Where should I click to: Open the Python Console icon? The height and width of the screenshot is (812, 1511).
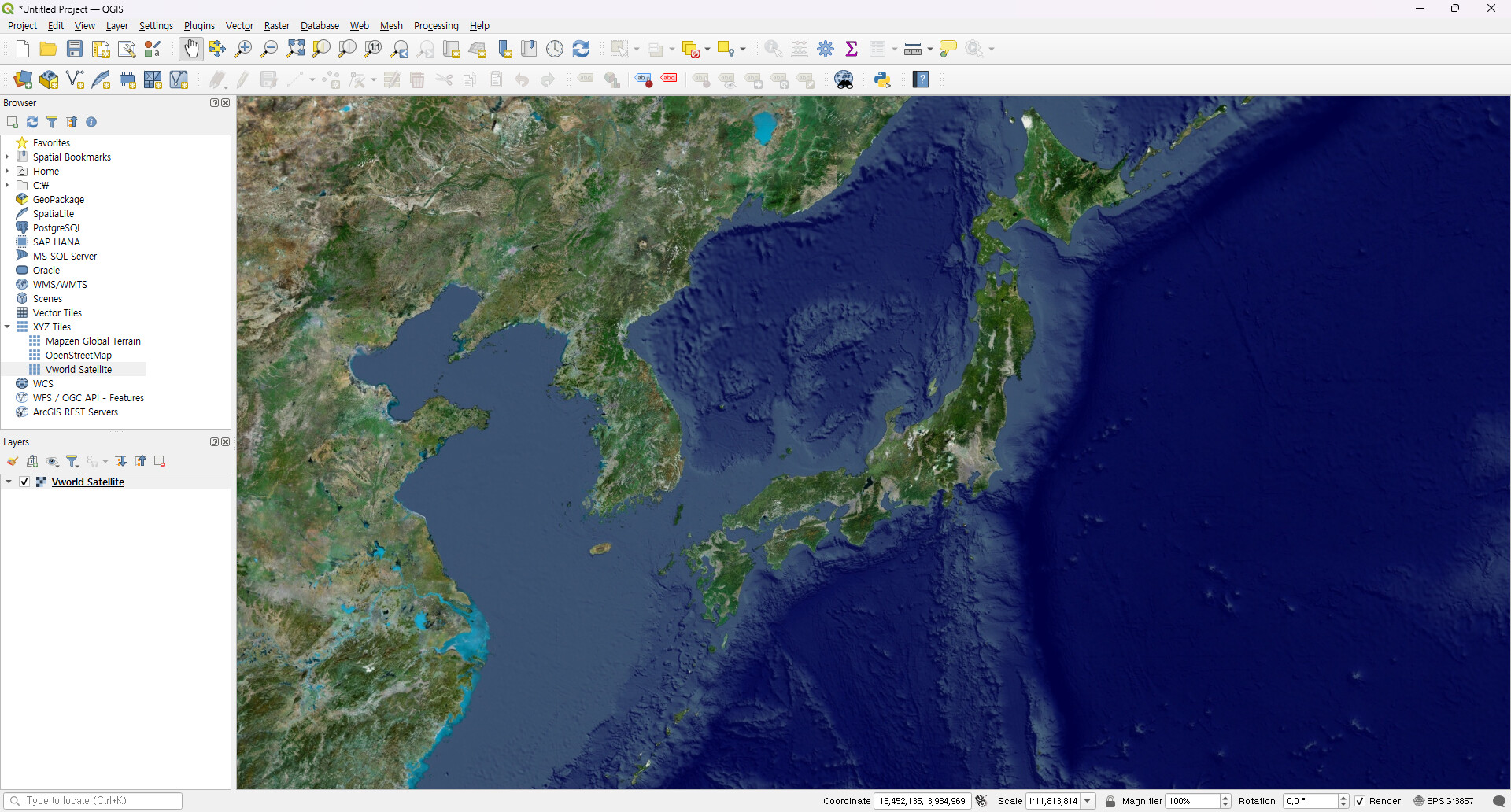pyautogui.click(x=882, y=79)
